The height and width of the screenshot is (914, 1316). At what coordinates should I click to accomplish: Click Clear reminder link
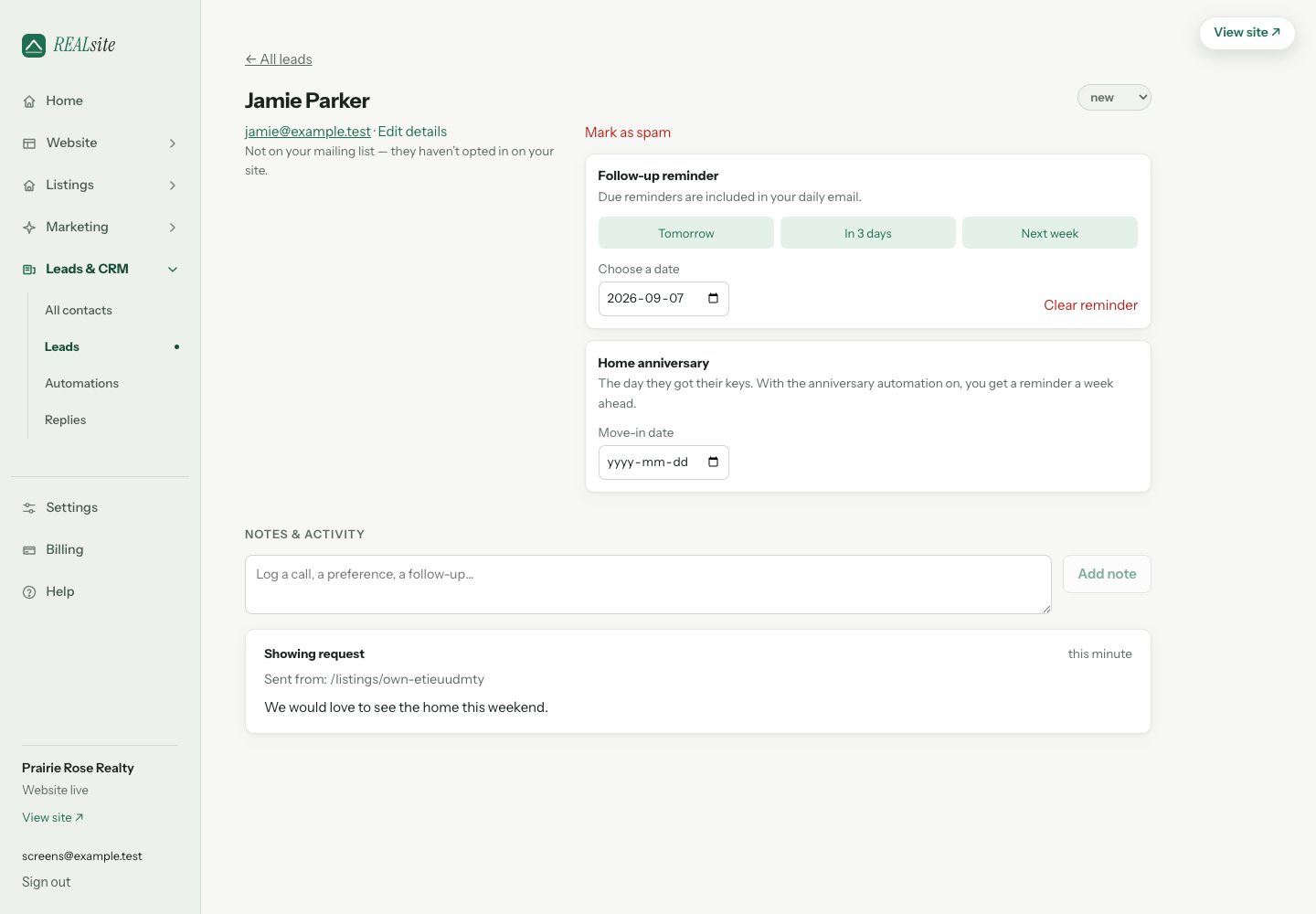click(x=1091, y=305)
